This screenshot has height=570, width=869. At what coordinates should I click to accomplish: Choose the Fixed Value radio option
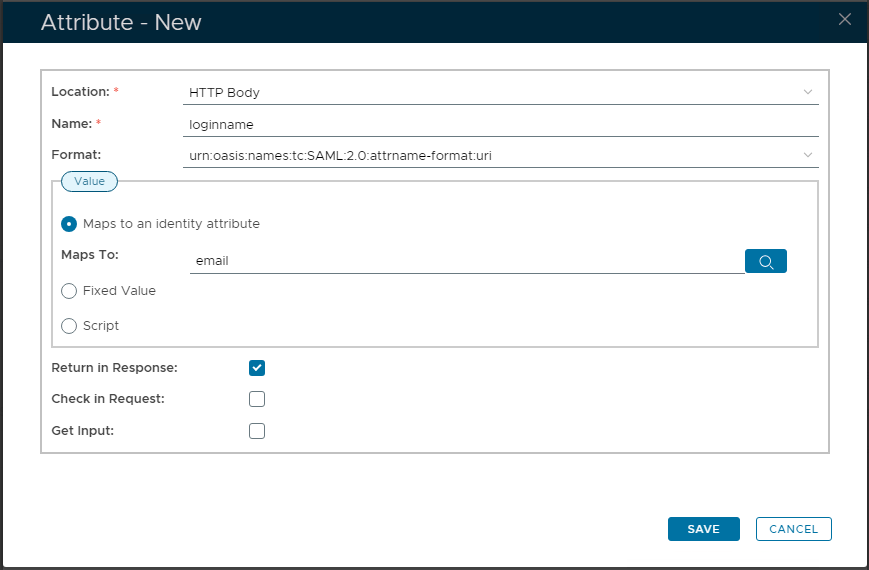69,291
